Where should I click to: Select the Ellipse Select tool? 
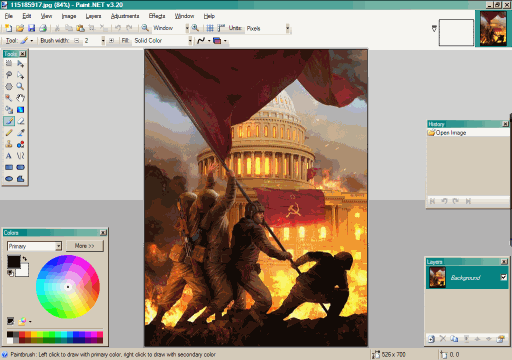coord(9,87)
